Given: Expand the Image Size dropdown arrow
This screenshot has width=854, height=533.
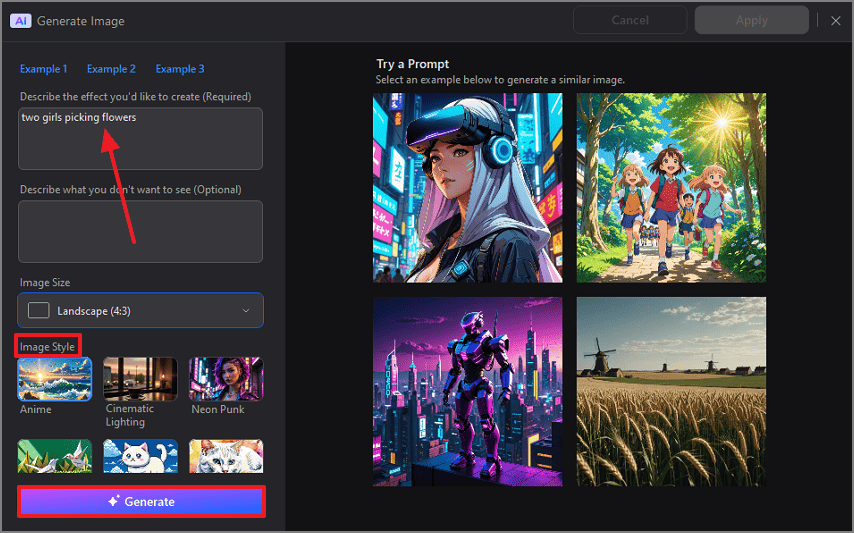Looking at the screenshot, I should pyautogui.click(x=246, y=311).
